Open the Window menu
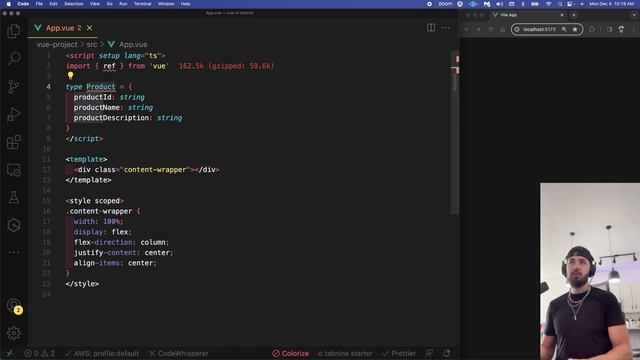 click(166, 4)
